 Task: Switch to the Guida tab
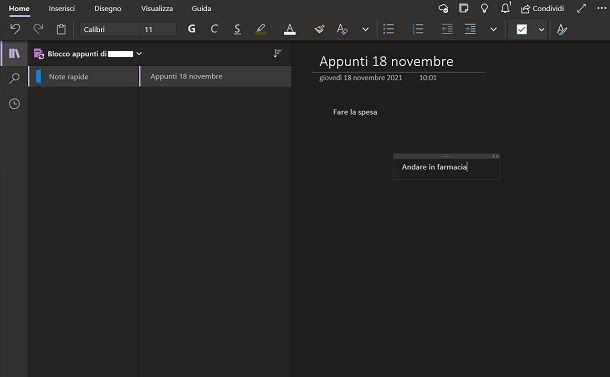pyautogui.click(x=202, y=8)
